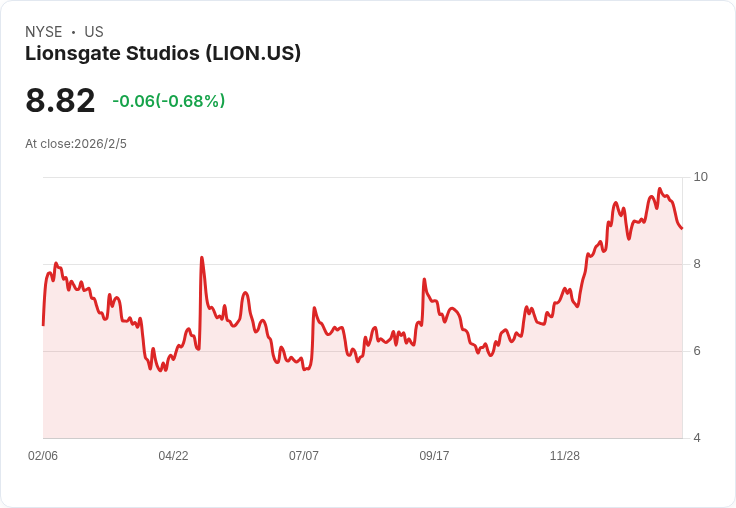The height and width of the screenshot is (508, 736).
Task: Click the leftmost start of the price line
Action: (x=43, y=324)
